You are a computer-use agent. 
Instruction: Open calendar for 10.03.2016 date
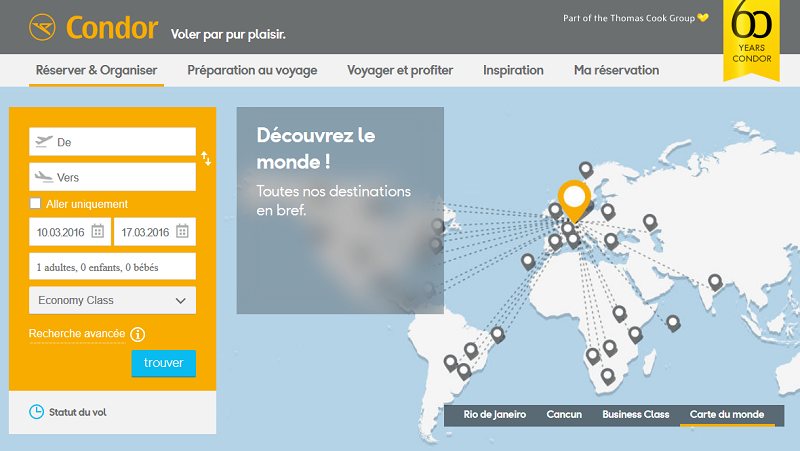pyautogui.click(x=97, y=232)
